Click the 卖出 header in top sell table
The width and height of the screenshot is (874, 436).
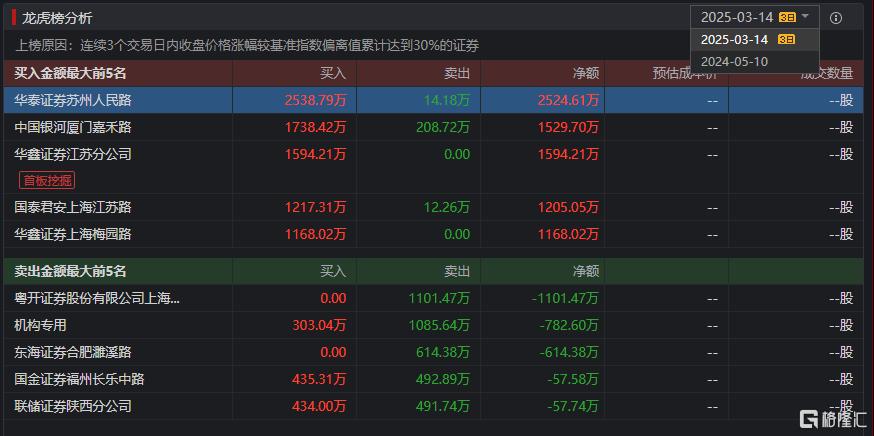(x=457, y=272)
